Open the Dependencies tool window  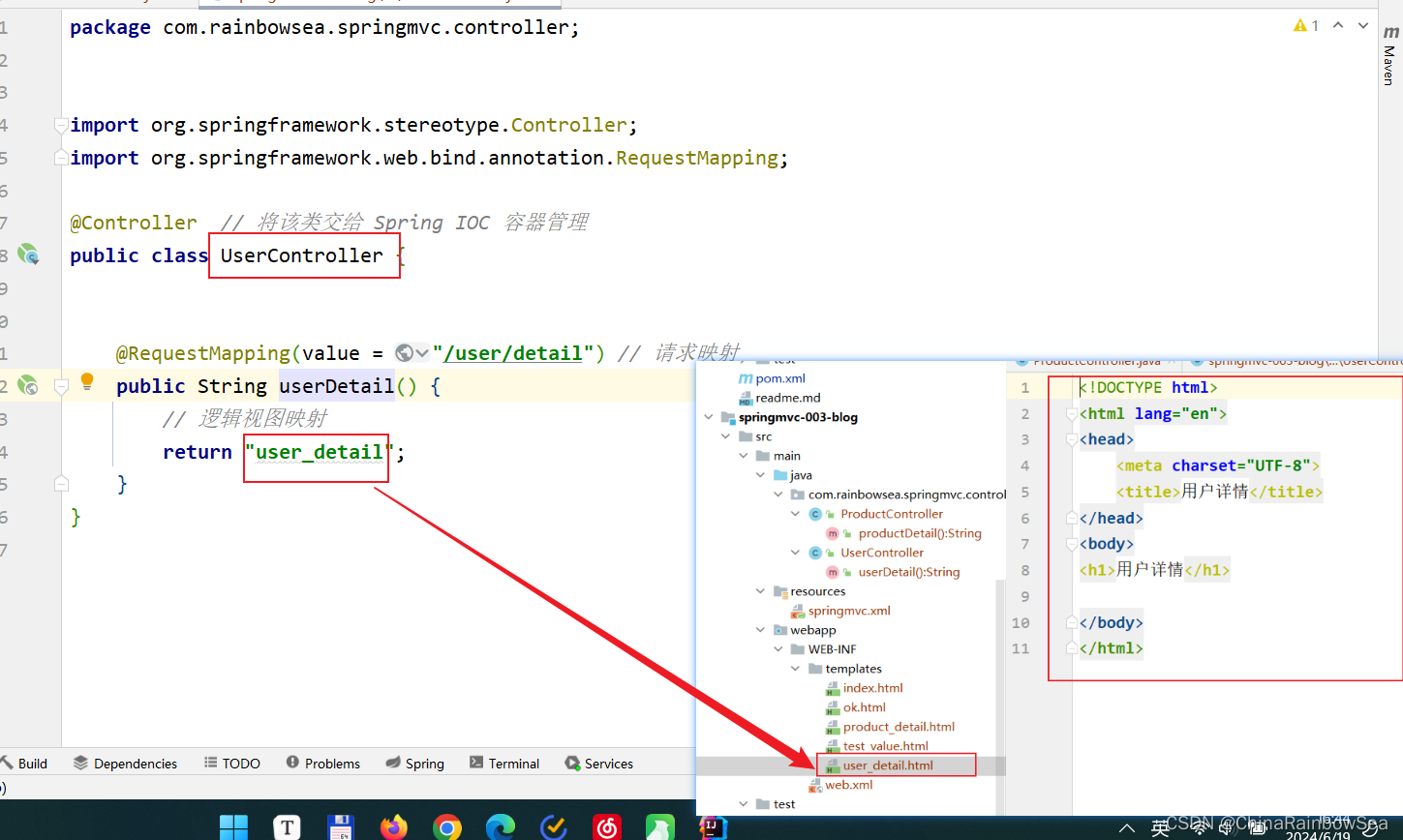pyautogui.click(x=126, y=764)
